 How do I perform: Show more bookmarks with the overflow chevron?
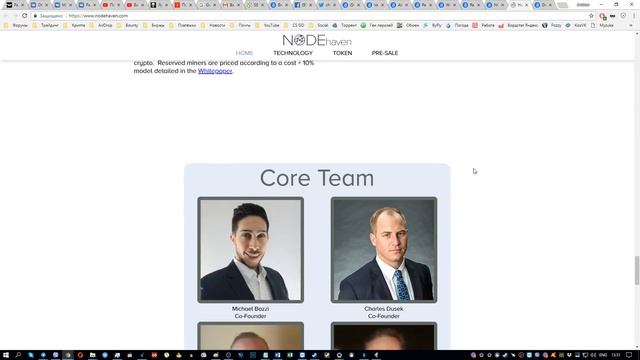coord(631,25)
